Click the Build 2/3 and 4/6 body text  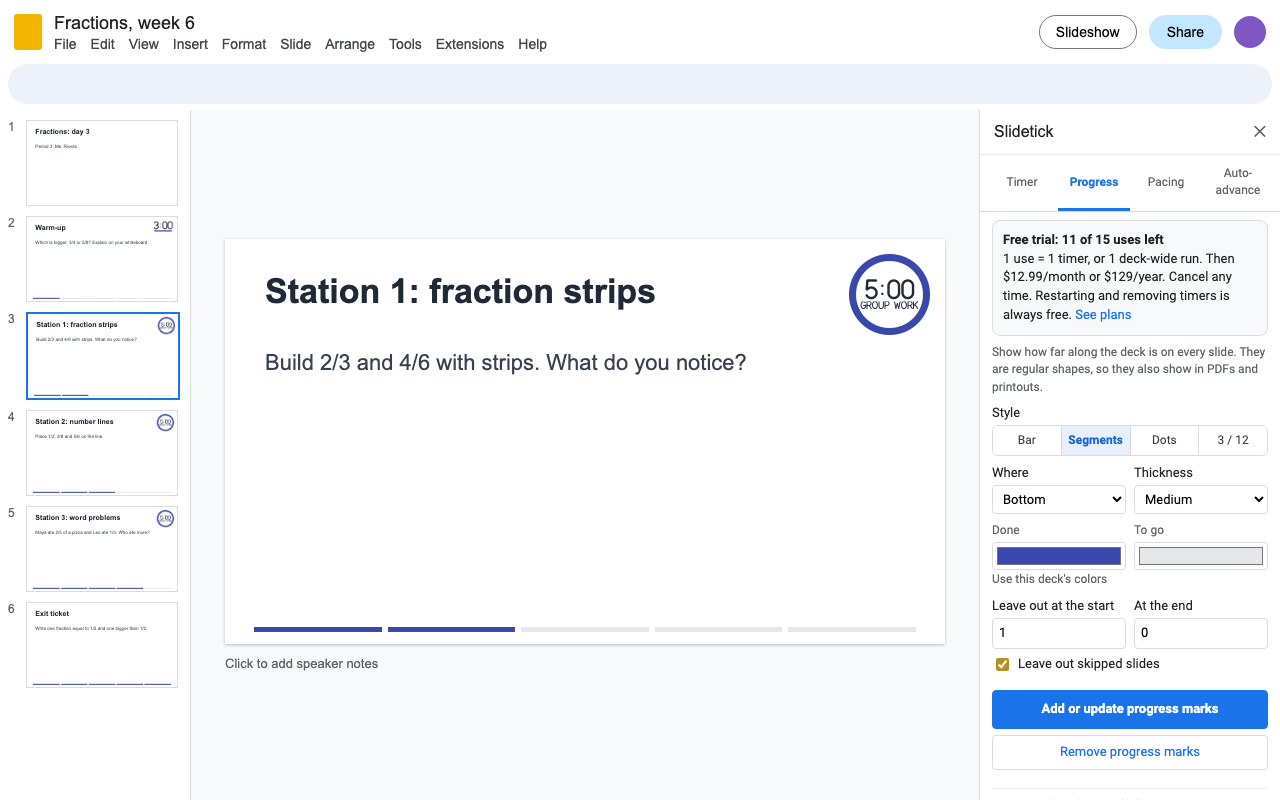(x=505, y=362)
